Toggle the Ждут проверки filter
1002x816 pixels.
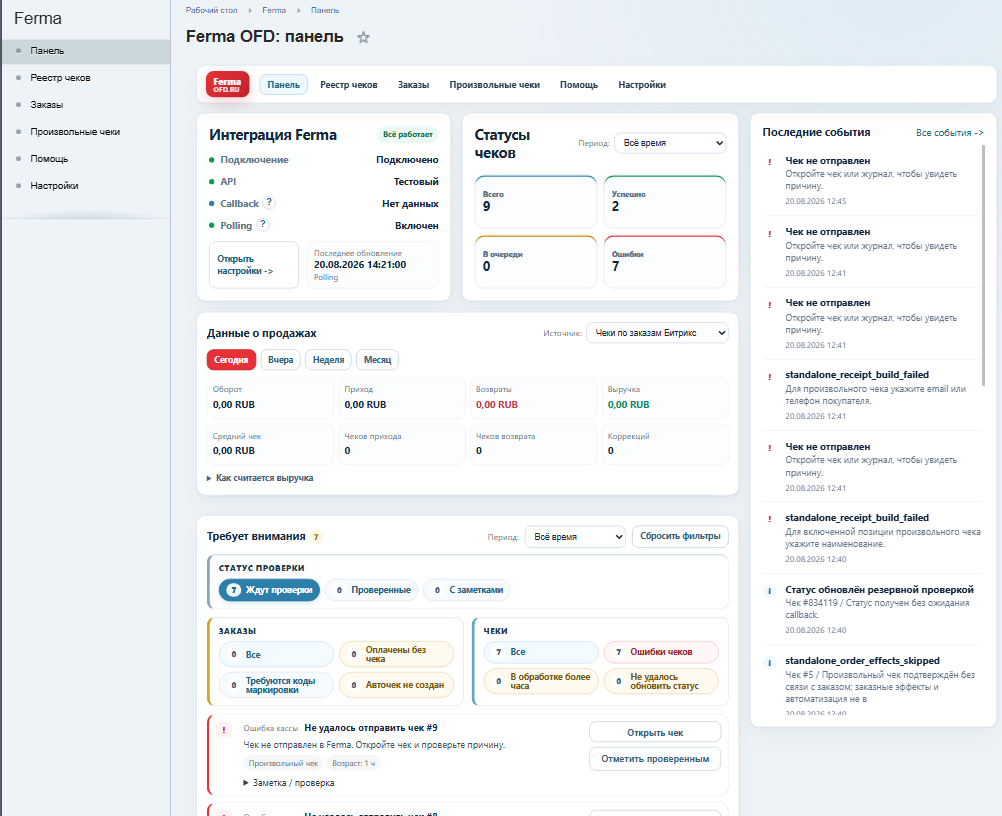click(269, 590)
